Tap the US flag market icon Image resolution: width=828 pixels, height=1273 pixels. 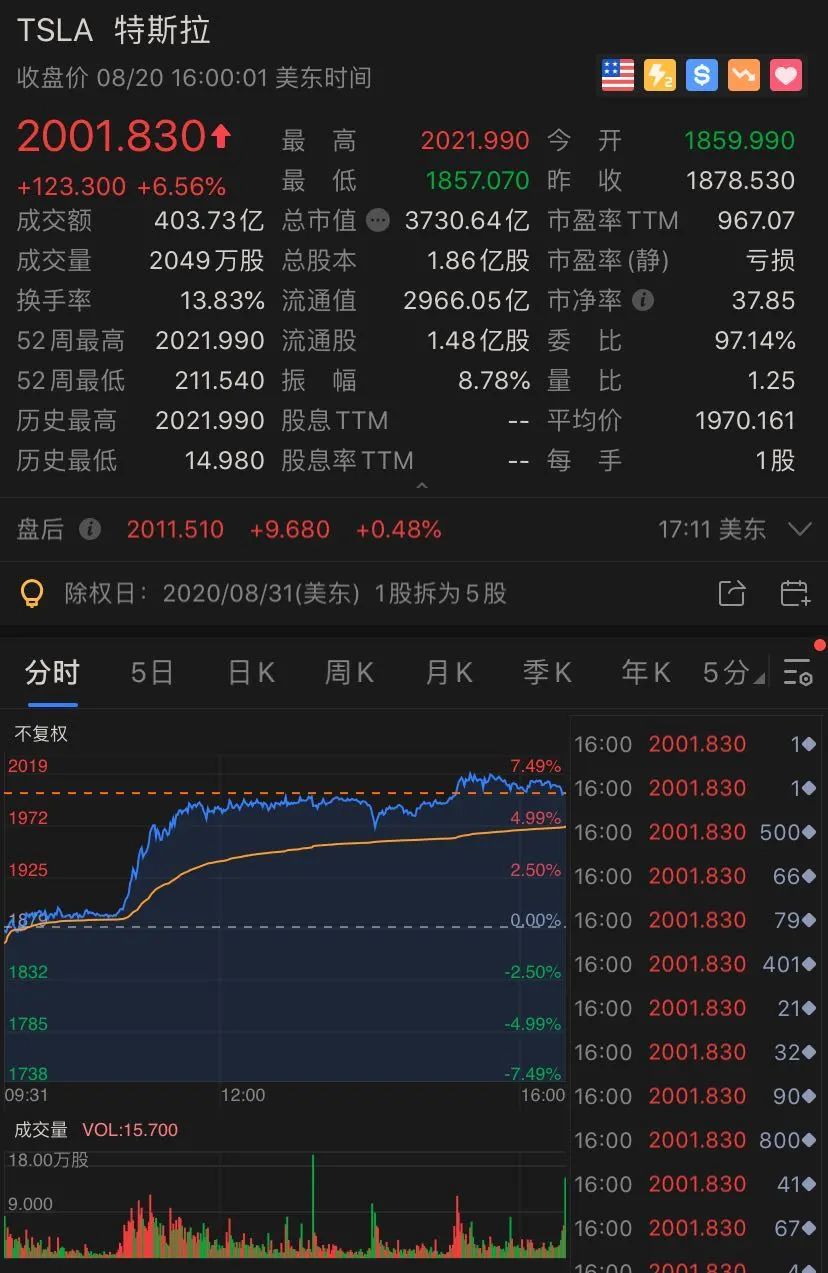(x=618, y=76)
